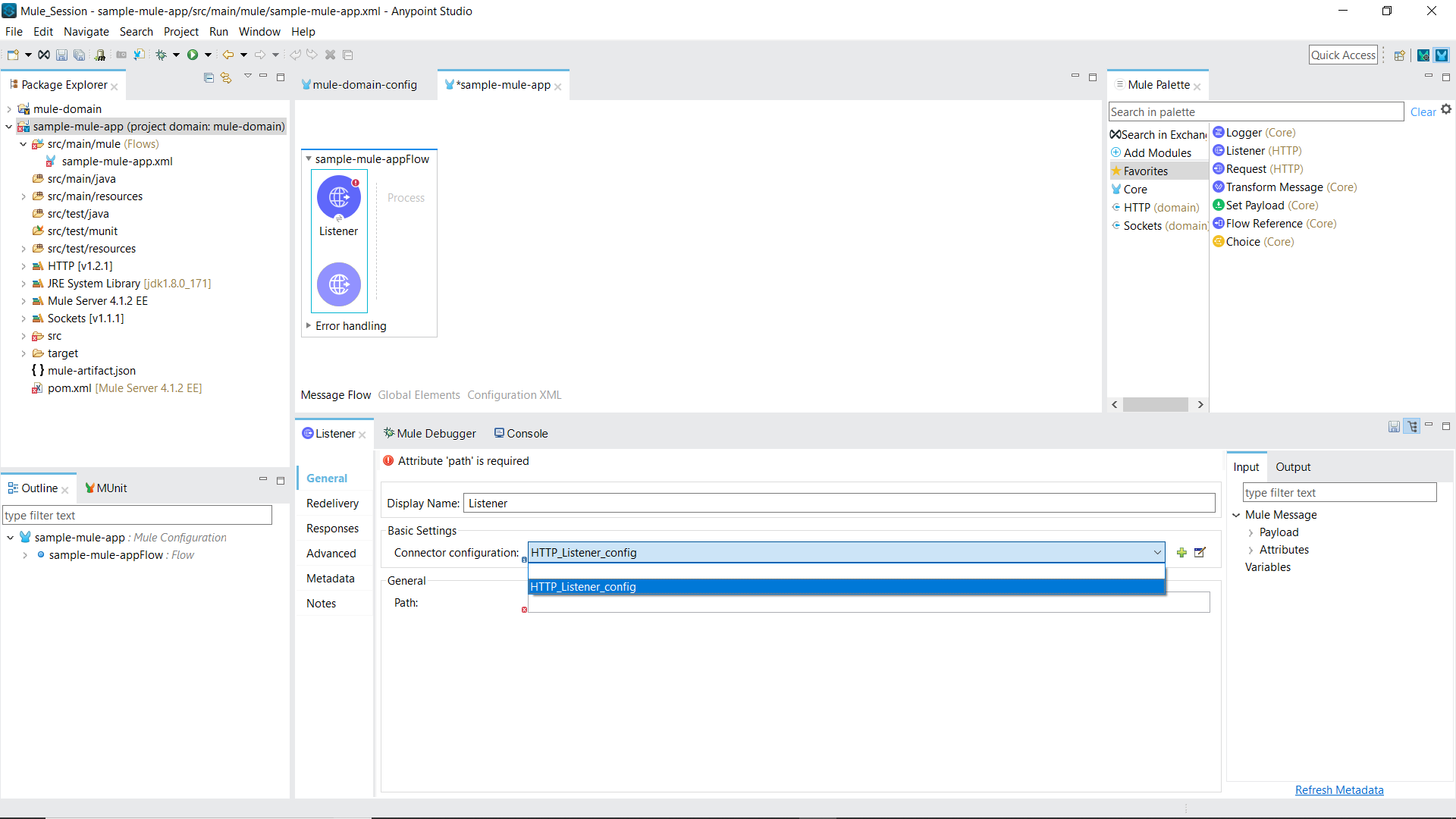This screenshot has height=819, width=1456.
Task: Open the New project wizard icon
Action: 12,55
